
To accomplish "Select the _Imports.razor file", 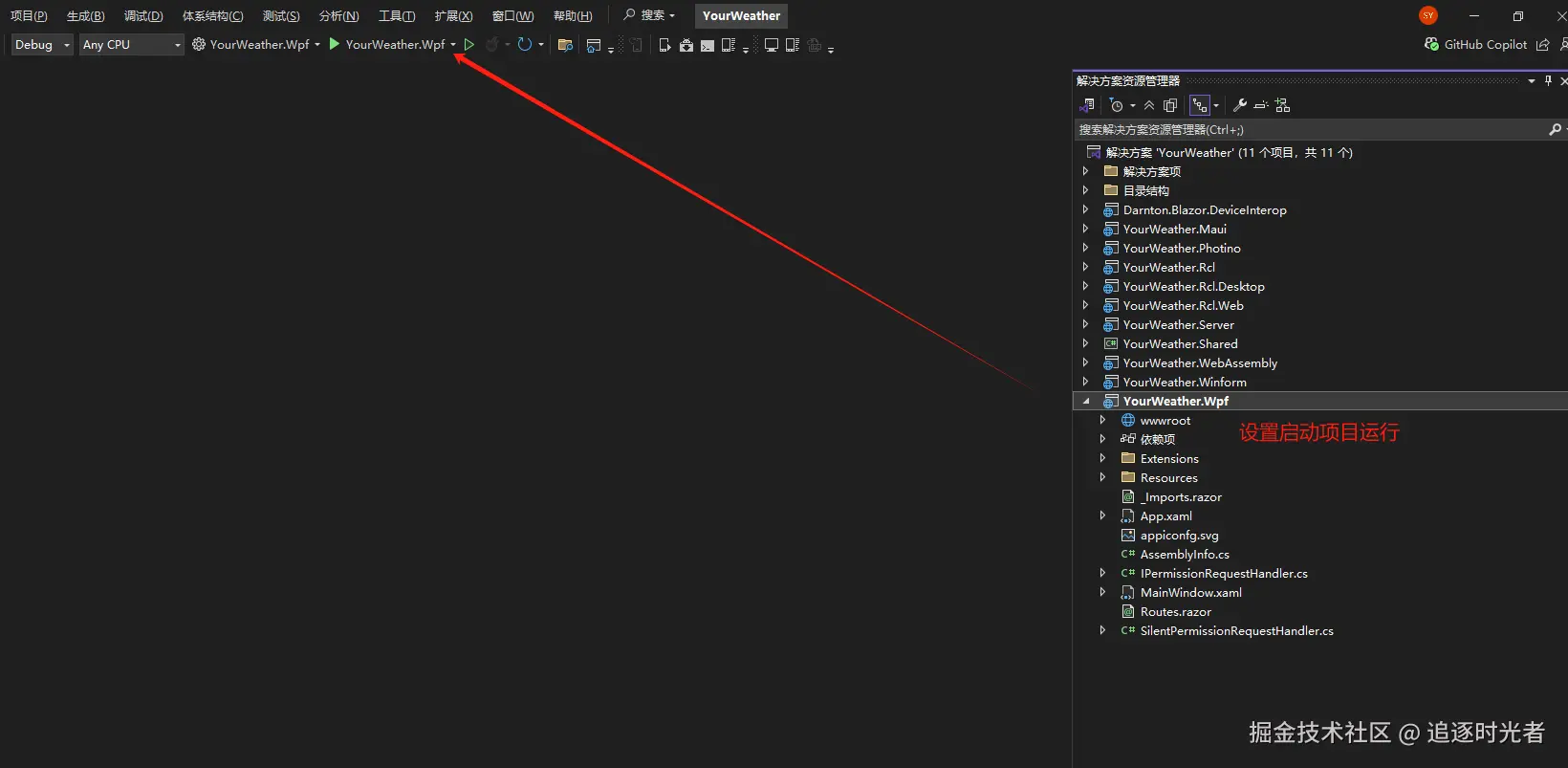I will [x=1181, y=496].
